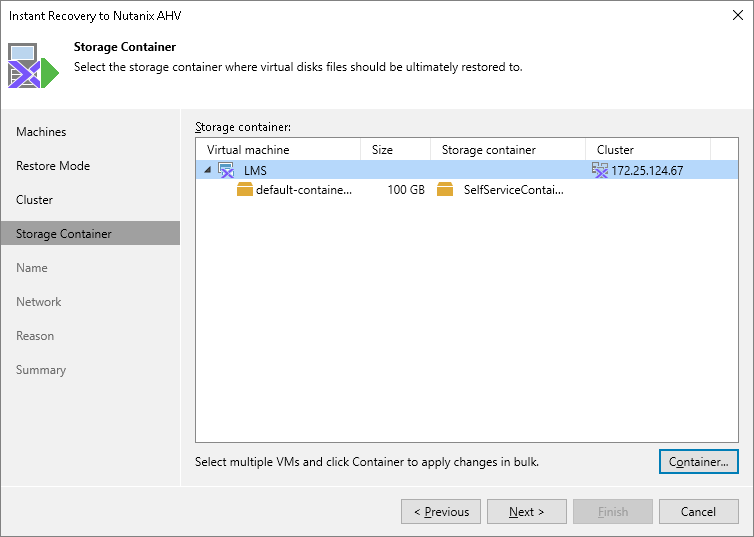This screenshot has height=537, width=754.
Task: Sort by the Size column header
Action: pyautogui.click(x=395, y=150)
